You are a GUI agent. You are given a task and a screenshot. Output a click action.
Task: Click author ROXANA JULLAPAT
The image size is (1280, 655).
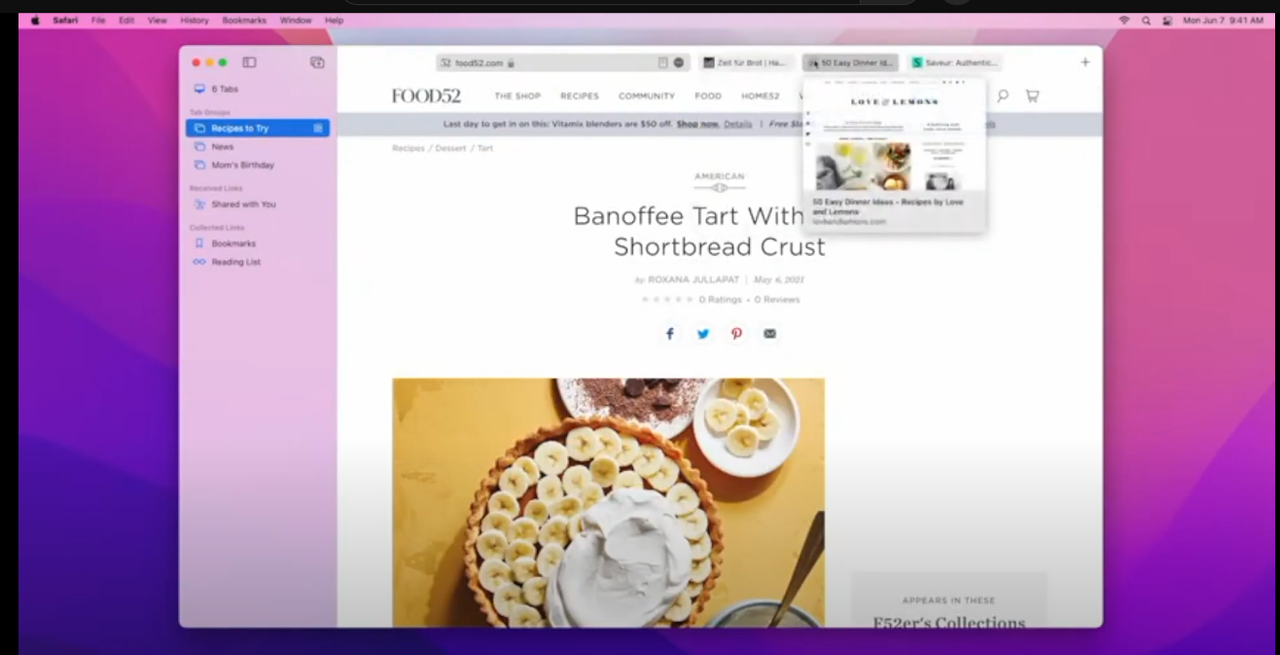[694, 280]
